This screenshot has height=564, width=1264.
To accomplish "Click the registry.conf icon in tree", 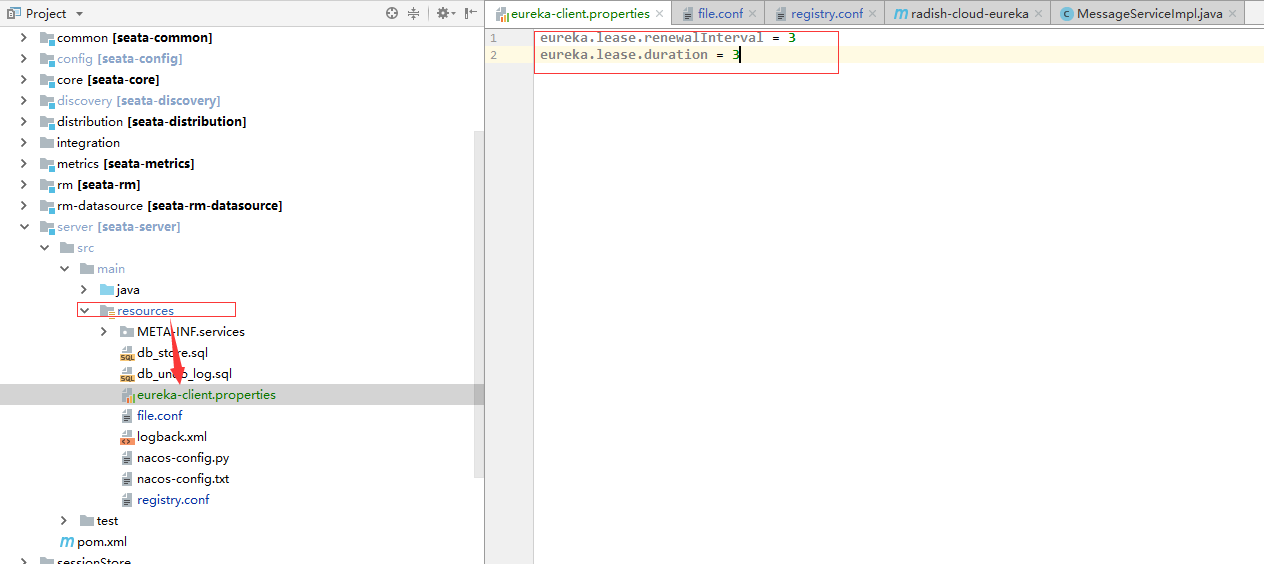I will click(x=127, y=499).
